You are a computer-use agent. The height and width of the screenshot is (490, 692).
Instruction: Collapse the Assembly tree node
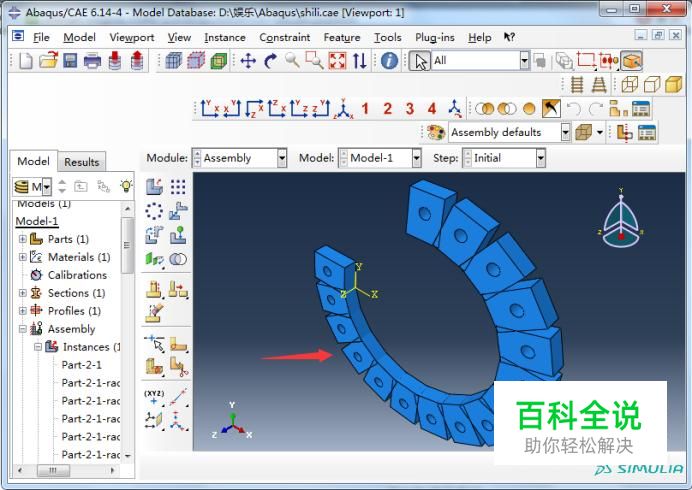coord(23,329)
